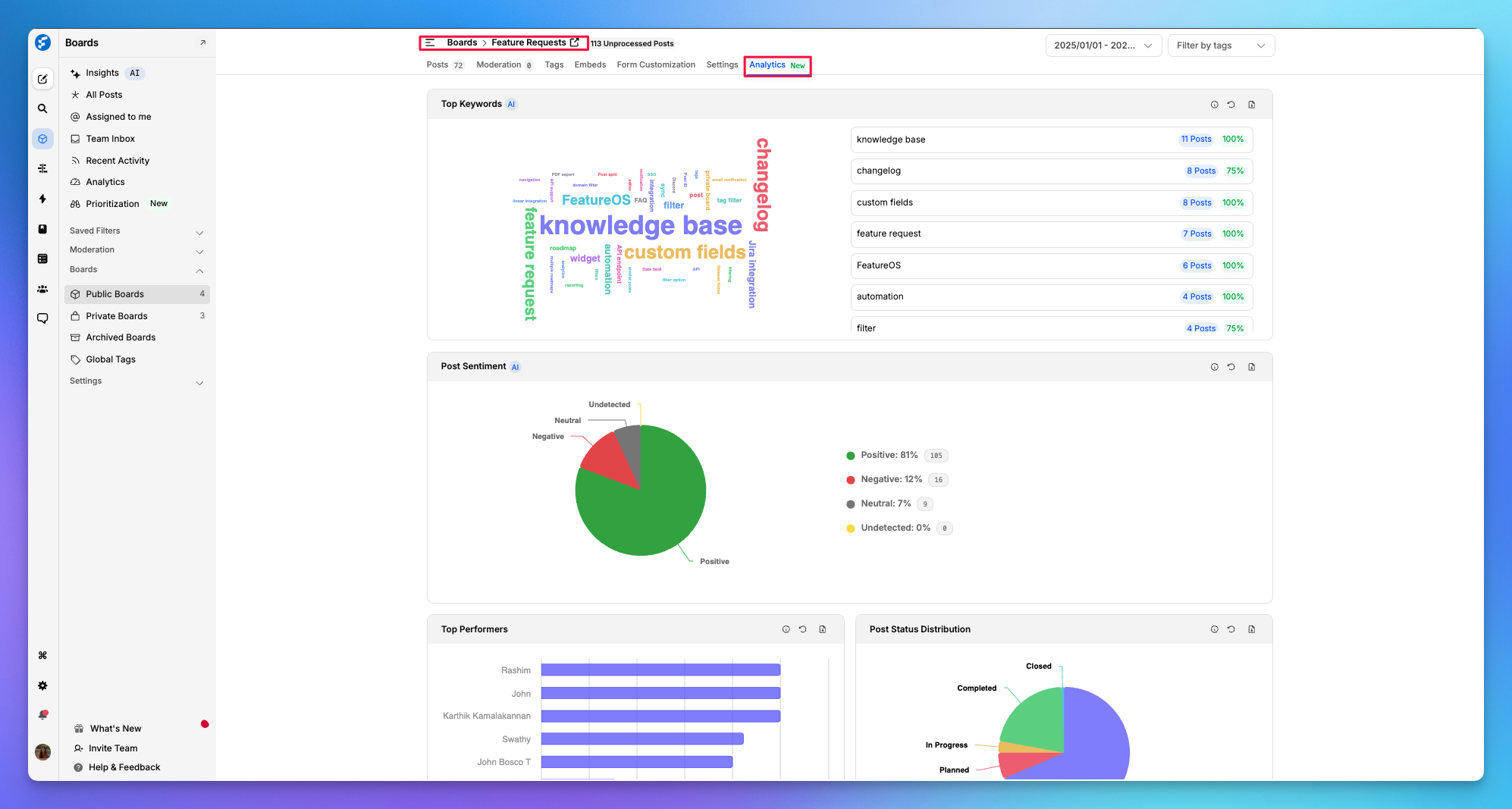The height and width of the screenshot is (809, 1512).
Task: Switch to the Moderation tab
Action: pos(498,65)
